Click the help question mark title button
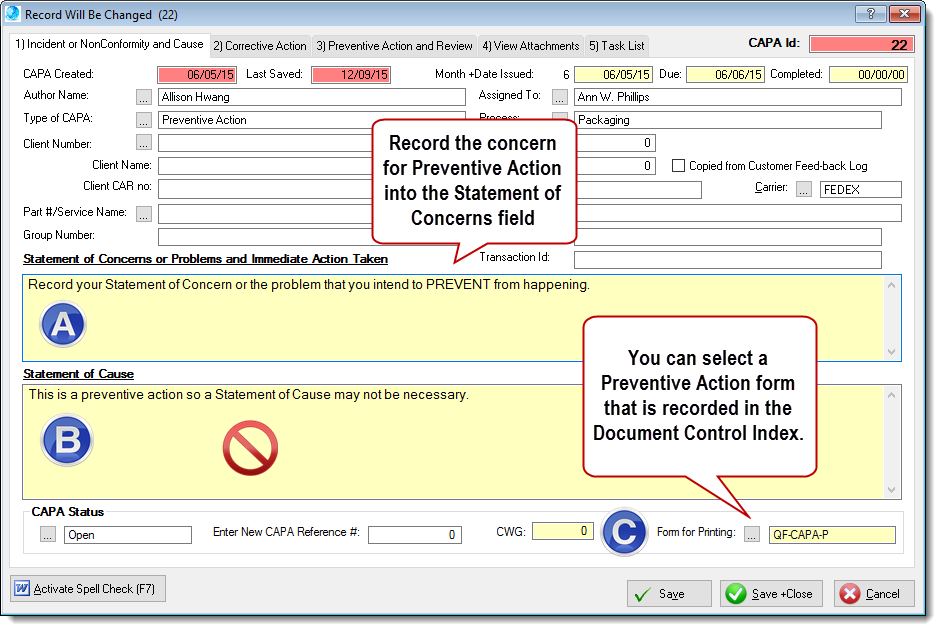The image size is (941, 631). (870, 13)
